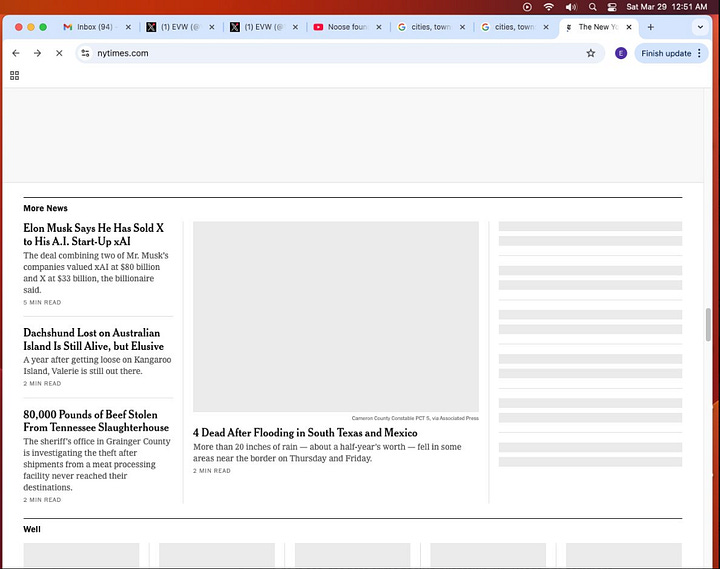Image resolution: width=720 pixels, height=569 pixels.
Task: Expand the tab search dropdown arrow
Action: [x=700, y=27]
